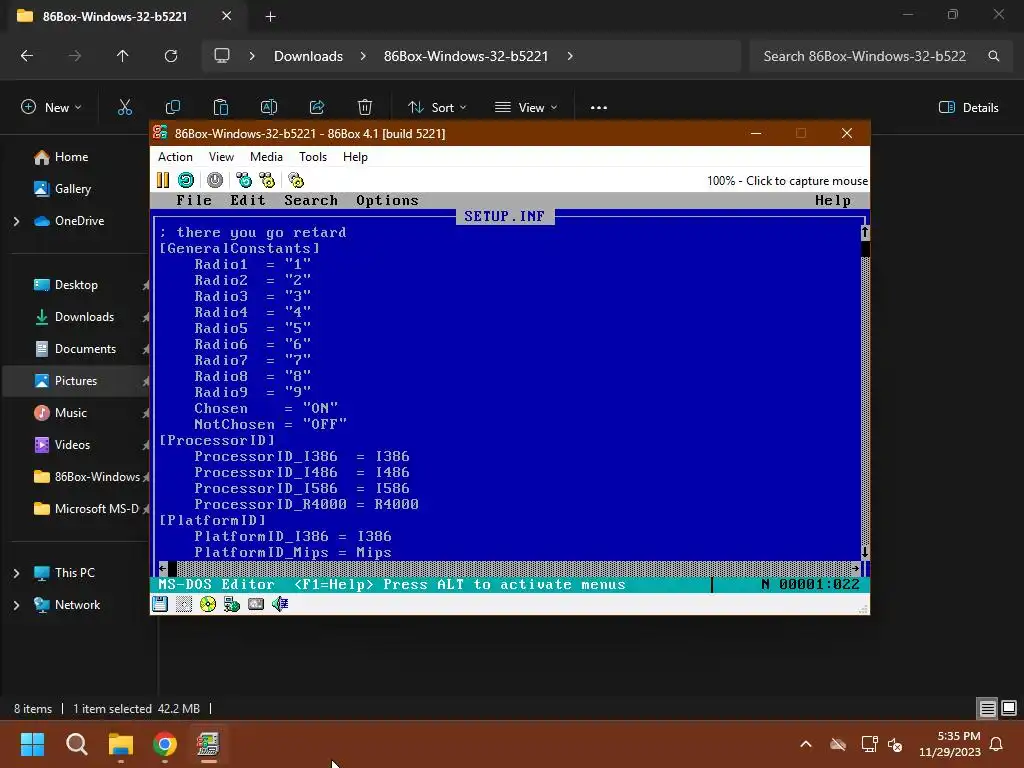Image resolution: width=1024 pixels, height=768 pixels.
Task: Click the DOS editor scroll up arrow
Action: click(865, 232)
